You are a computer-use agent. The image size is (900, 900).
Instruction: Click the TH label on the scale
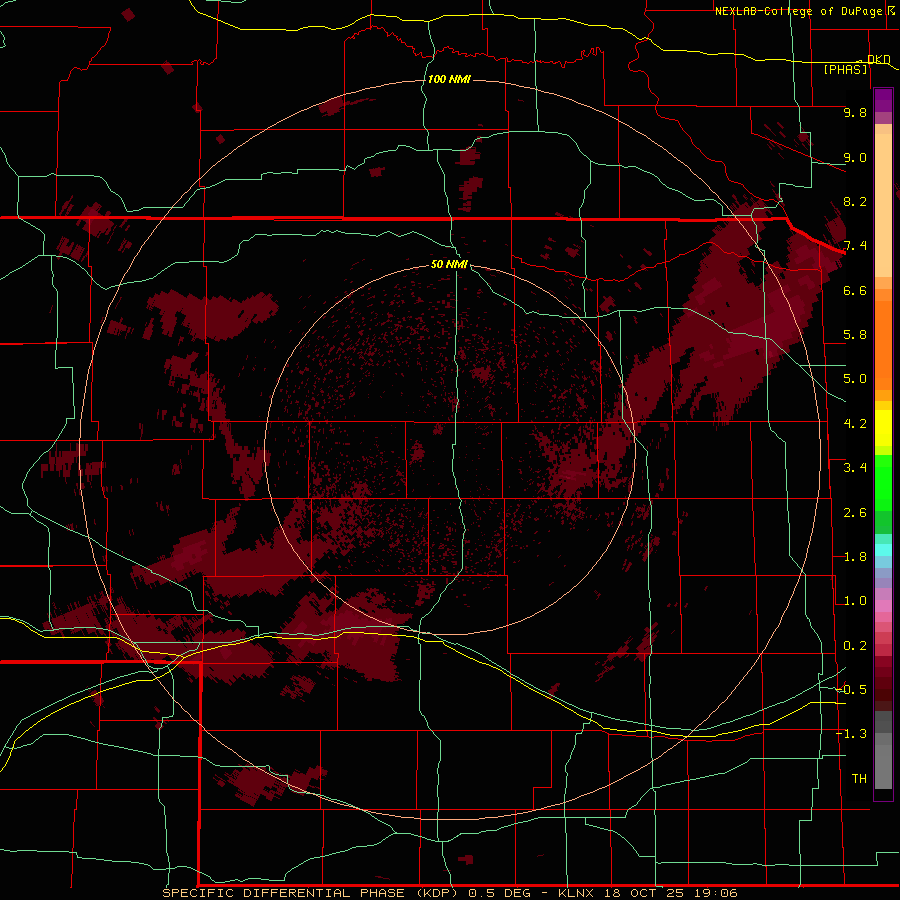[x=859, y=779]
